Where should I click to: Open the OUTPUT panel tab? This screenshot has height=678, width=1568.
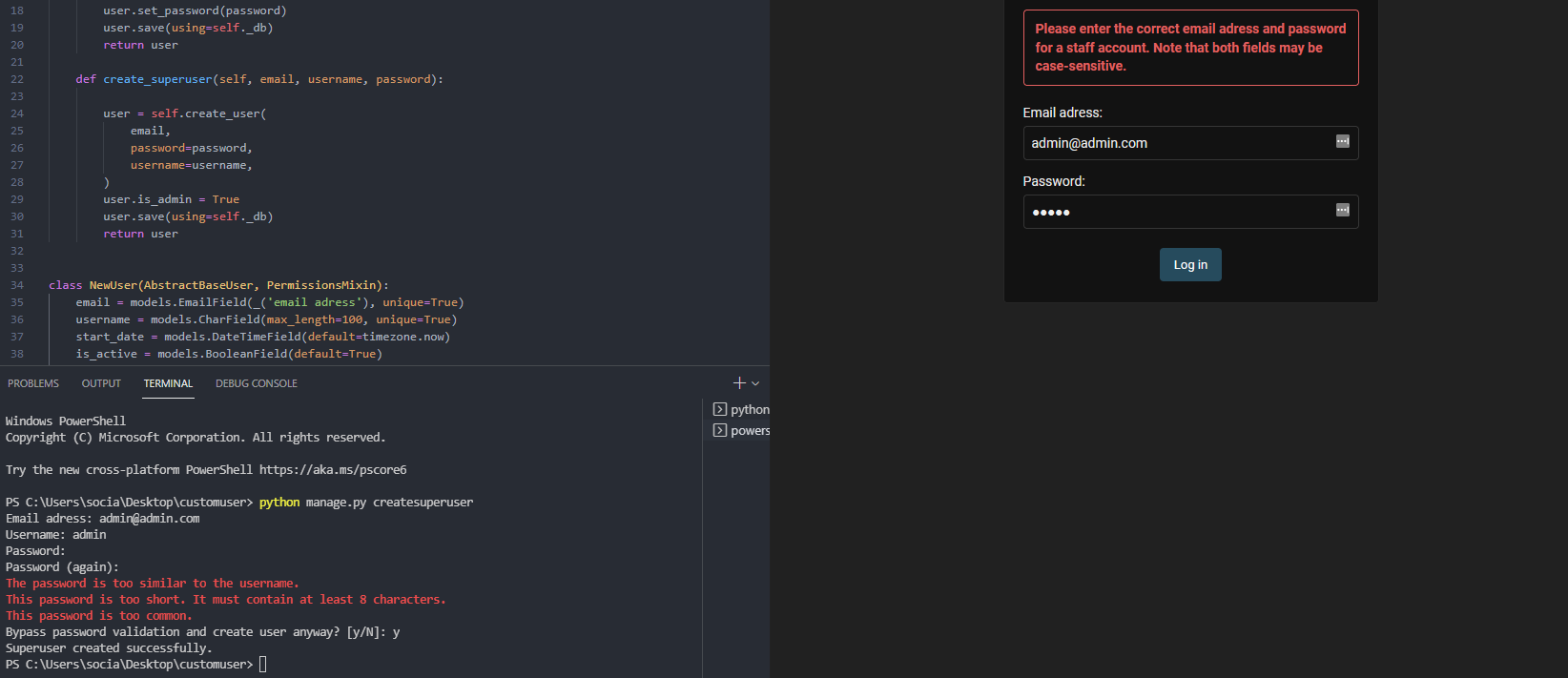pos(101,383)
